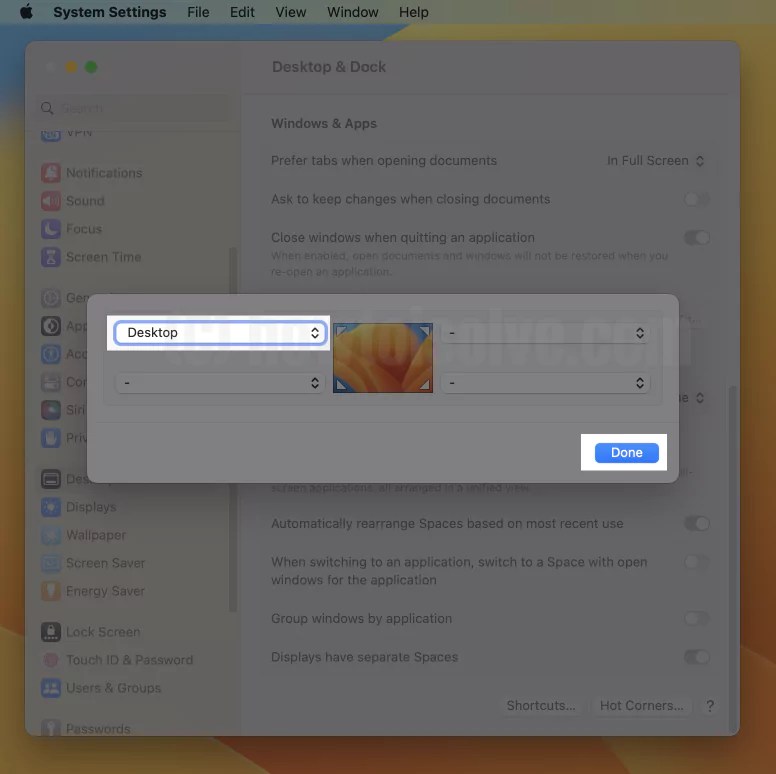Open the Apple menu

point(26,11)
